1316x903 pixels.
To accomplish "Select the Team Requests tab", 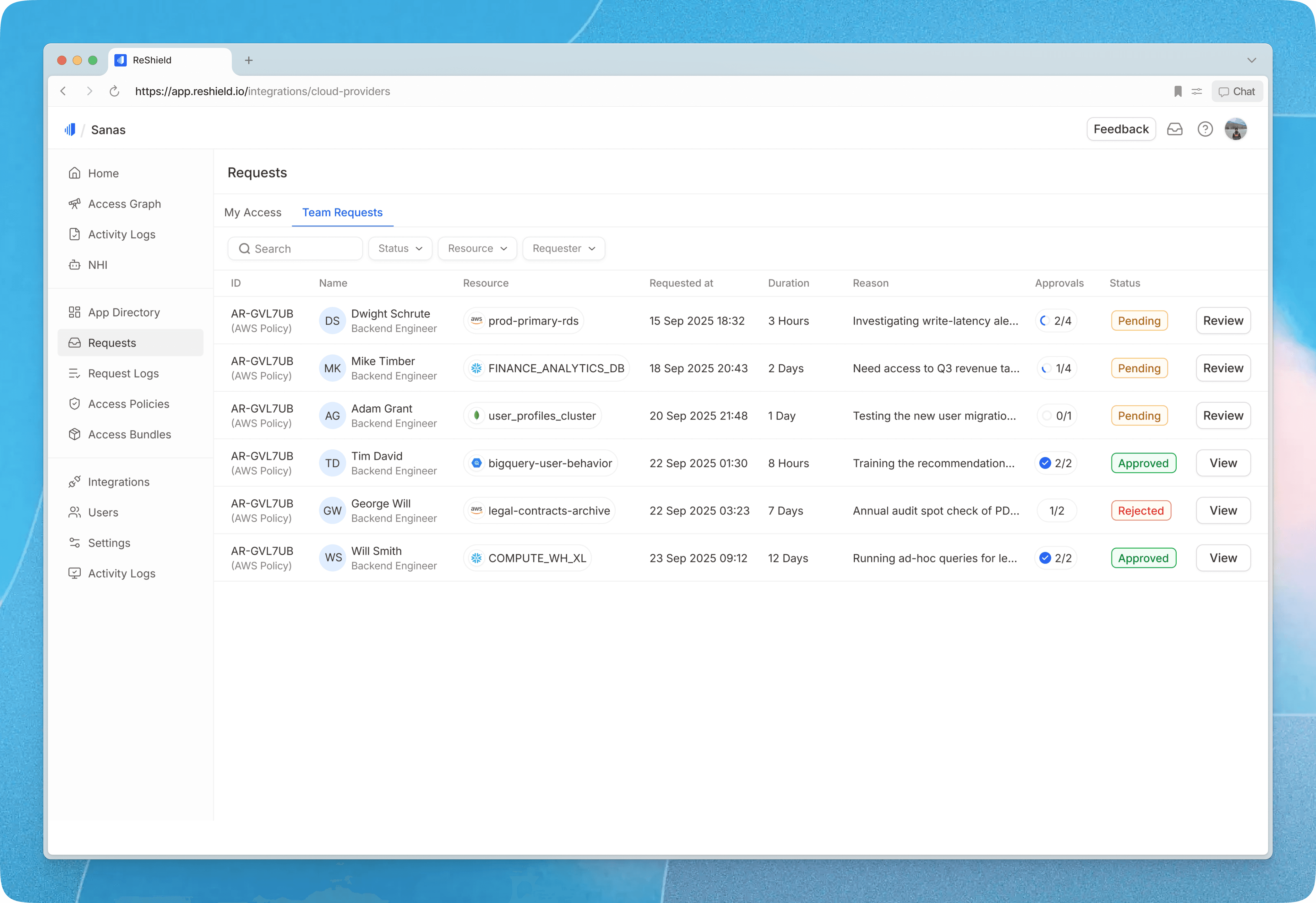I will 342,212.
